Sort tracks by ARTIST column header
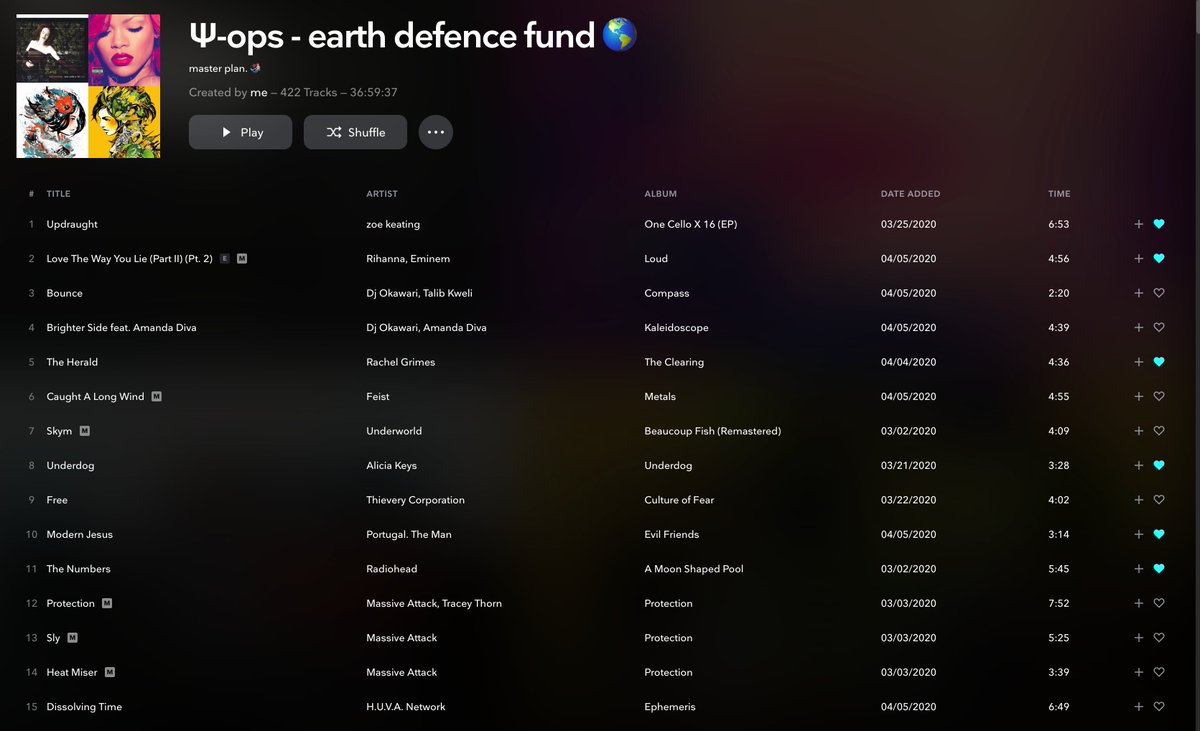1200x731 pixels. tap(382, 194)
